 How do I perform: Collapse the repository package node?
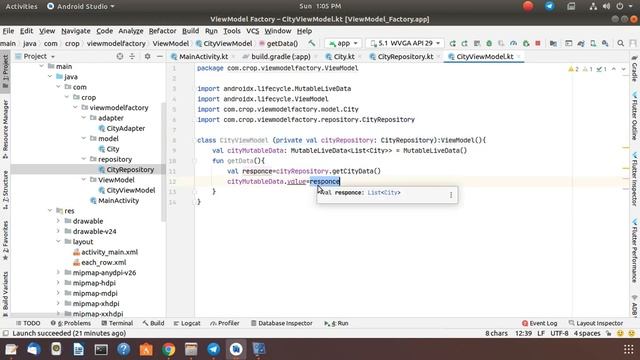click(84, 159)
